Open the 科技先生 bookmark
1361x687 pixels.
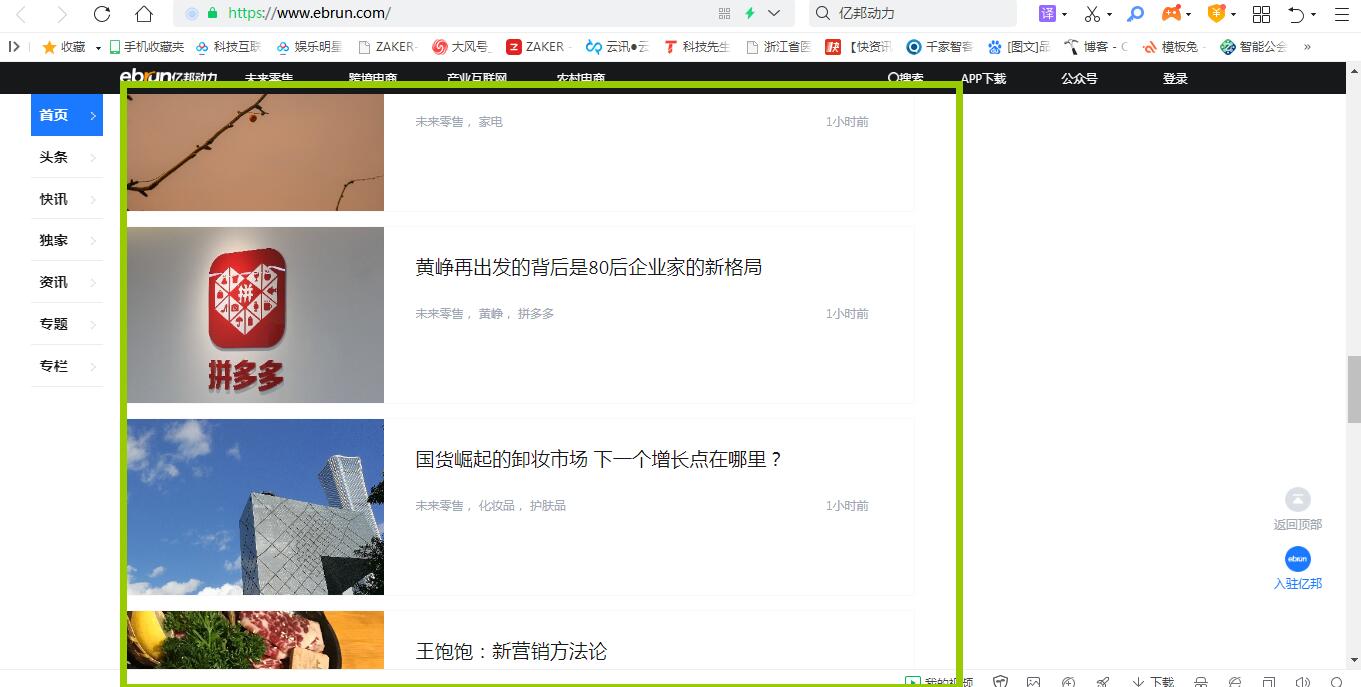pyautogui.click(x=697, y=47)
